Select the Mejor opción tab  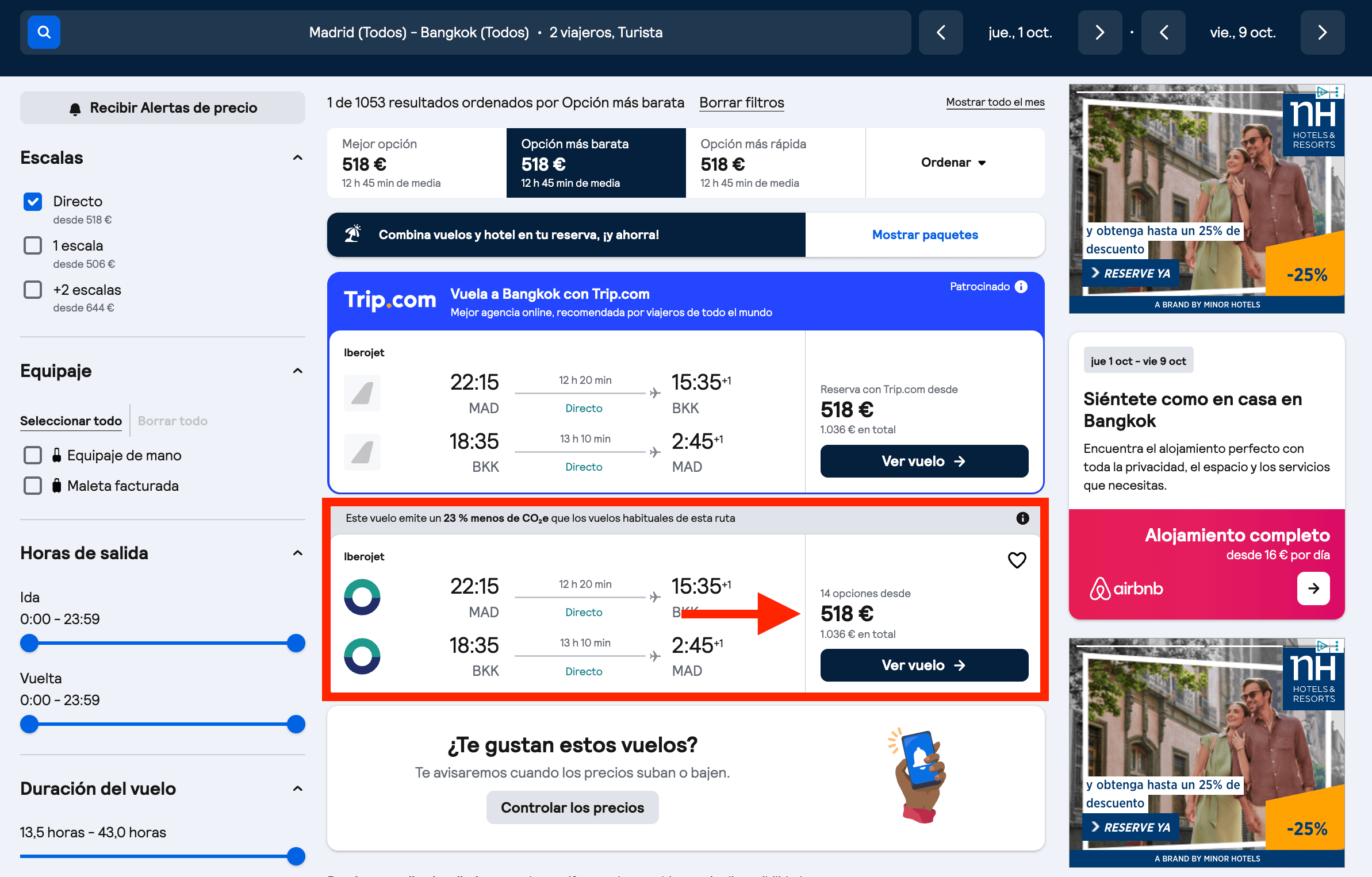tap(417, 163)
